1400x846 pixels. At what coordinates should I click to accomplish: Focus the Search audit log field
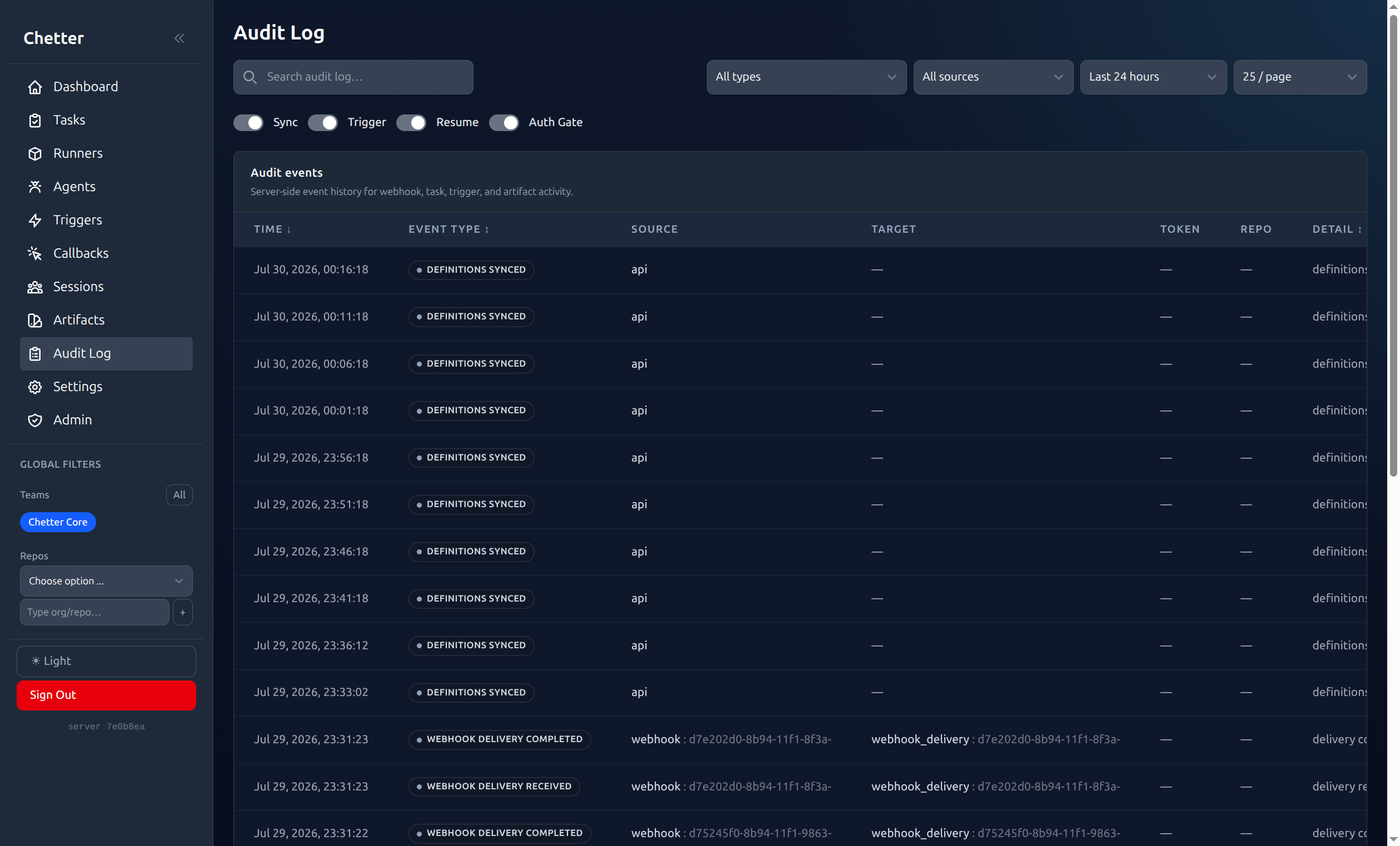[x=353, y=77]
